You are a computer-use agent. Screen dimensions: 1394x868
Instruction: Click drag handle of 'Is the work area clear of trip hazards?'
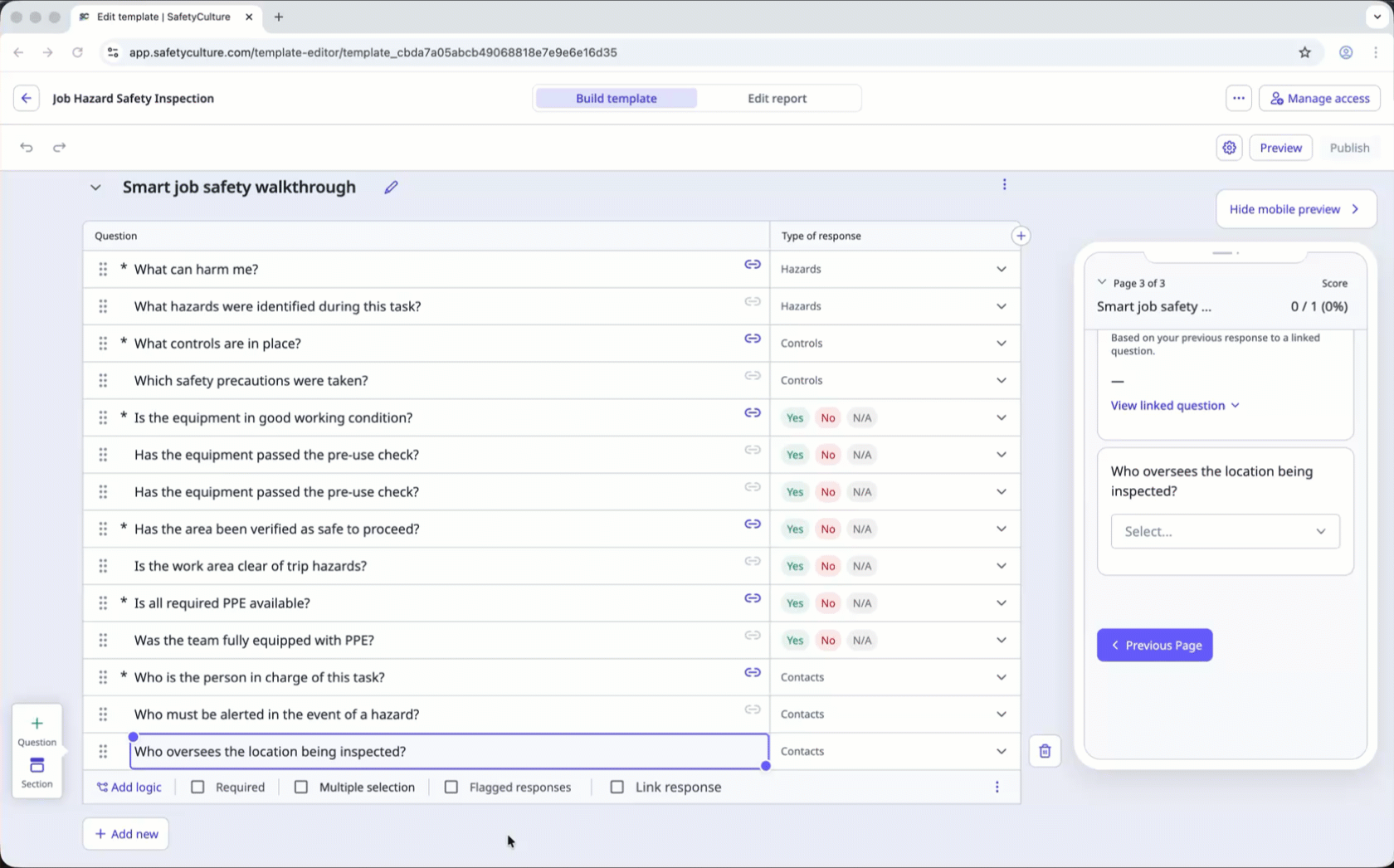point(103,566)
